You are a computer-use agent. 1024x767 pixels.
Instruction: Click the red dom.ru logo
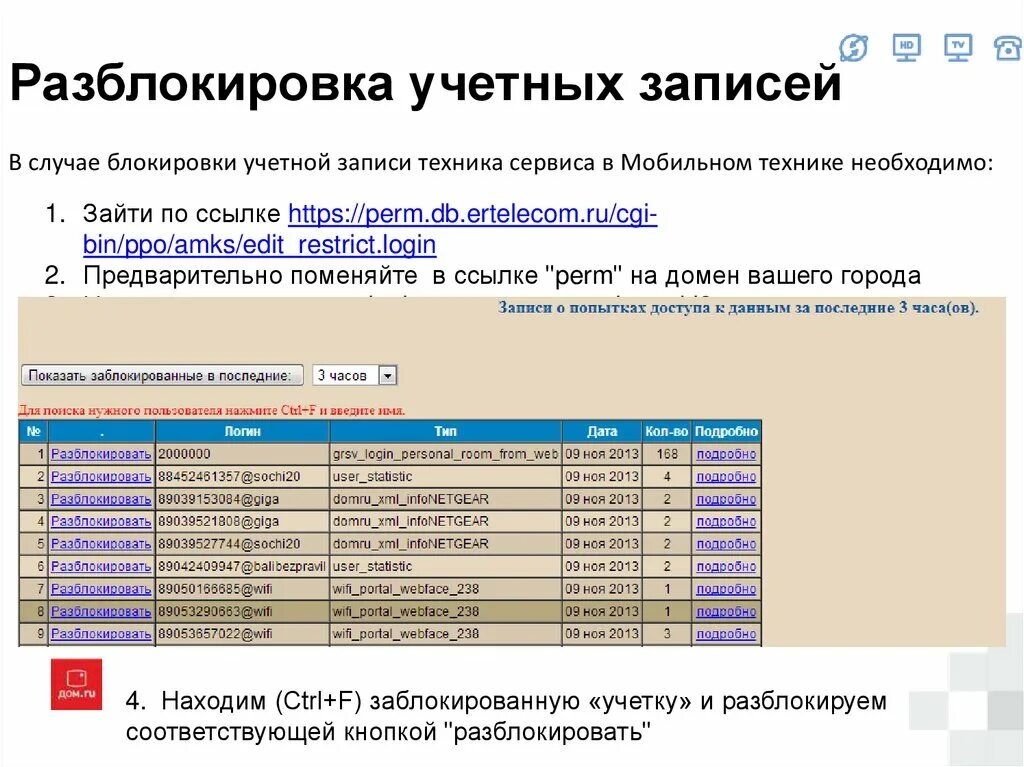click(76, 684)
